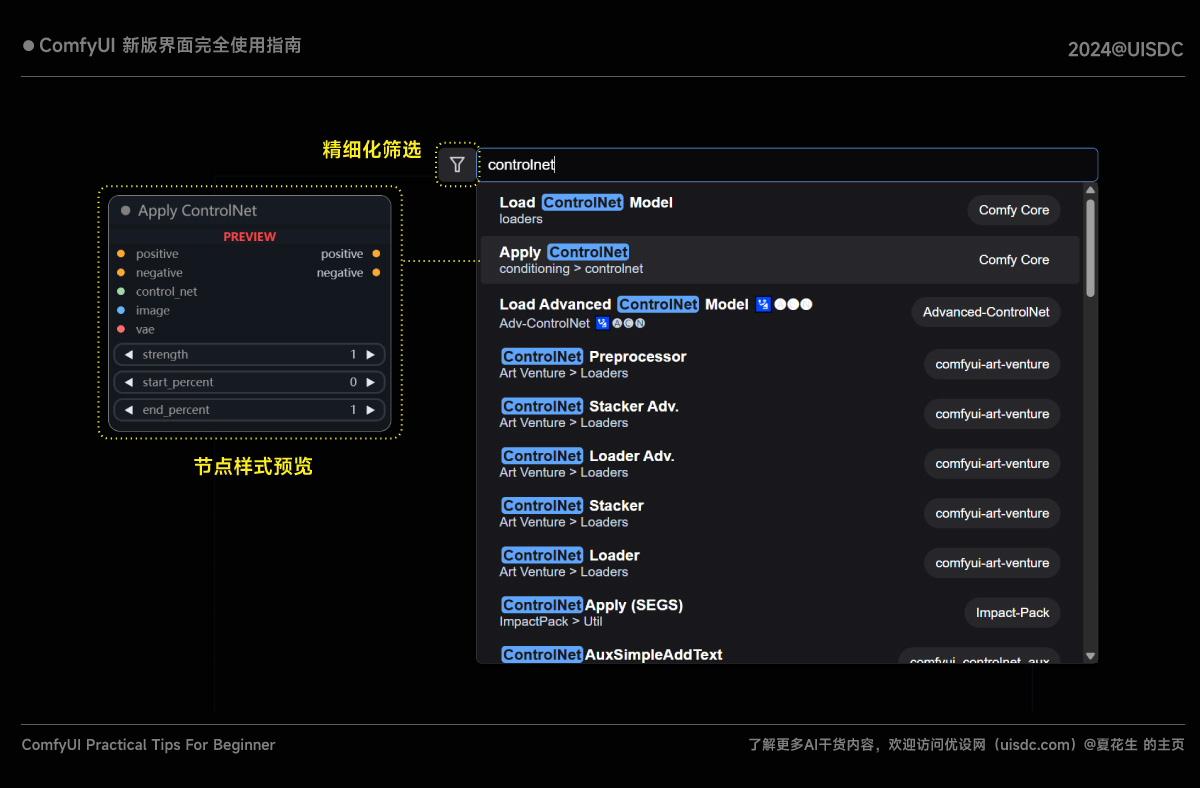Choose the ControlNetAuxSimpleAddText result

pos(780,654)
